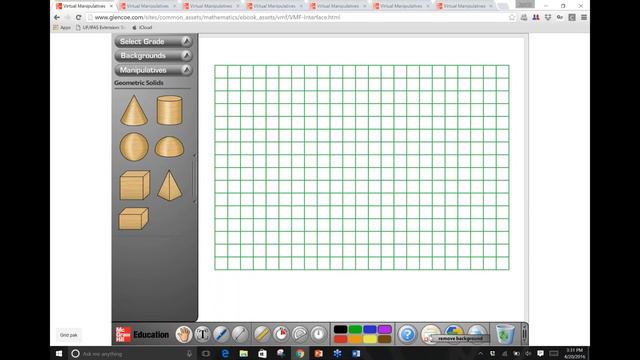The image size is (640, 360).
Task: Open File Explorer from taskbar
Action: click(244, 353)
